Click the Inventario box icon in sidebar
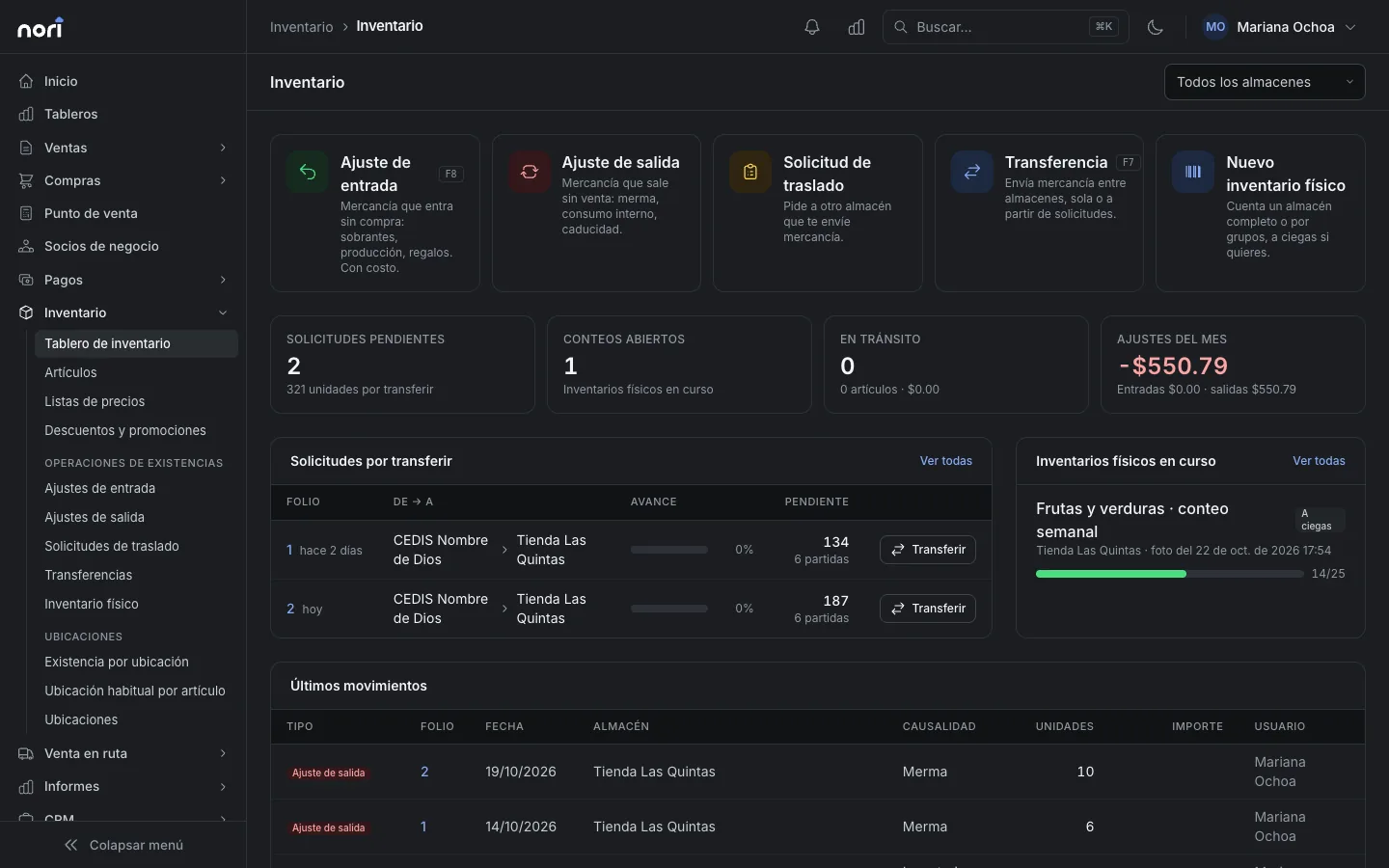The width and height of the screenshot is (1389, 868). click(x=26, y=312)
